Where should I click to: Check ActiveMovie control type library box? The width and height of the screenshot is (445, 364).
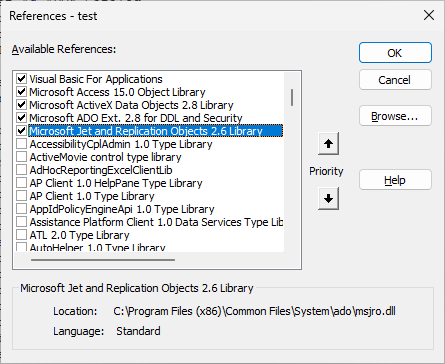[21, 157]
